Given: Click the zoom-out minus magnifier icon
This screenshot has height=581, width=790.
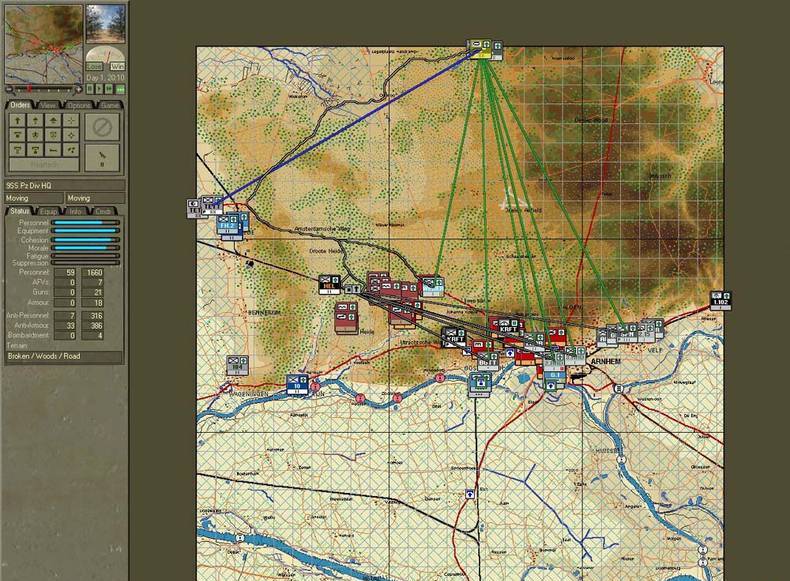Looking at the screenshot, I should (x=10, y=88).
